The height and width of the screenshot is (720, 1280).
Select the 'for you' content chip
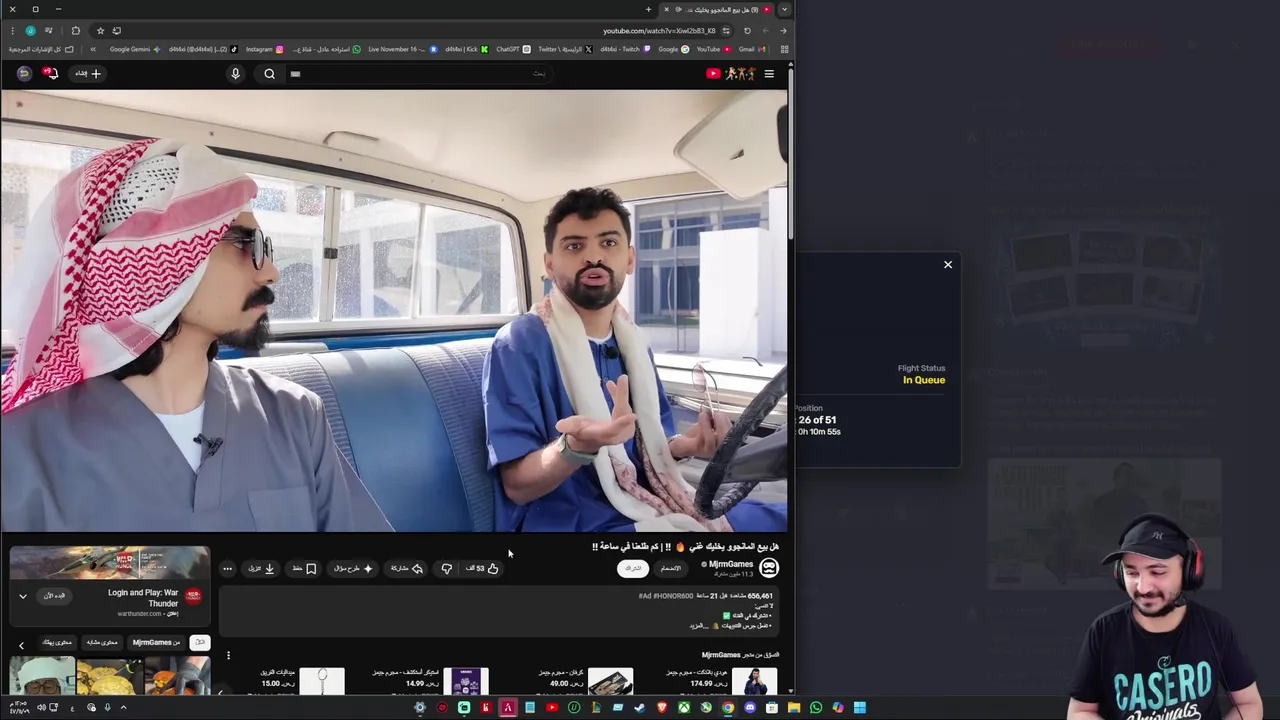pyautogui.click(x=57, y=642)
